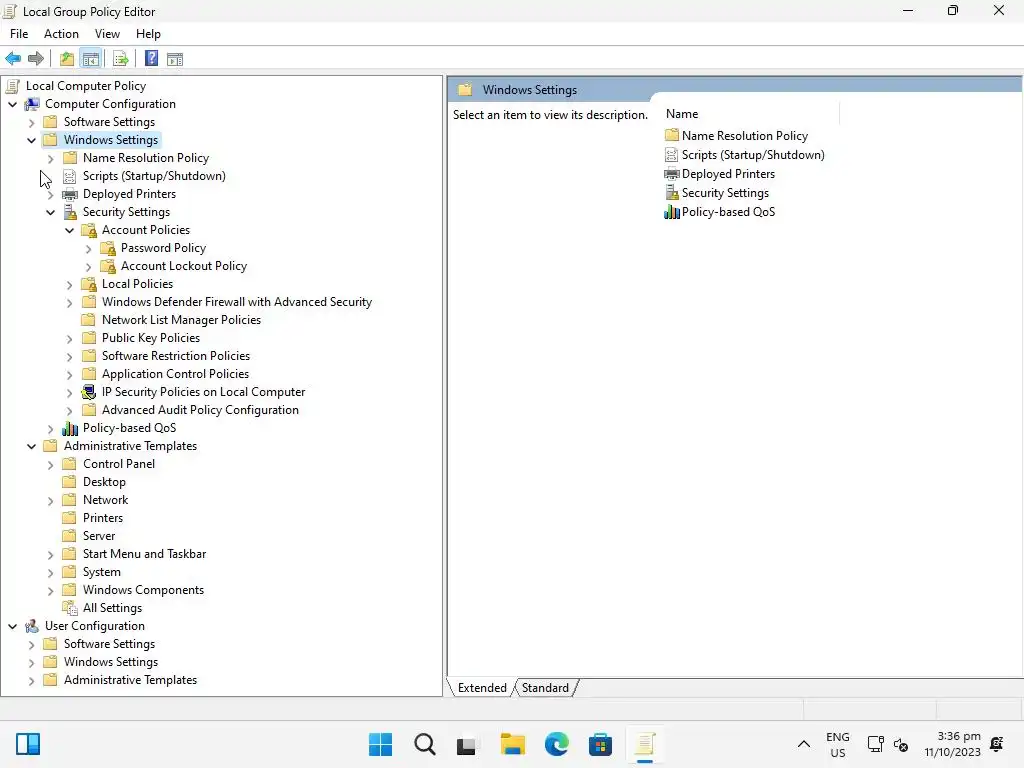
Task: Expand the Windows Components node
Action: [x=50, y=590]
